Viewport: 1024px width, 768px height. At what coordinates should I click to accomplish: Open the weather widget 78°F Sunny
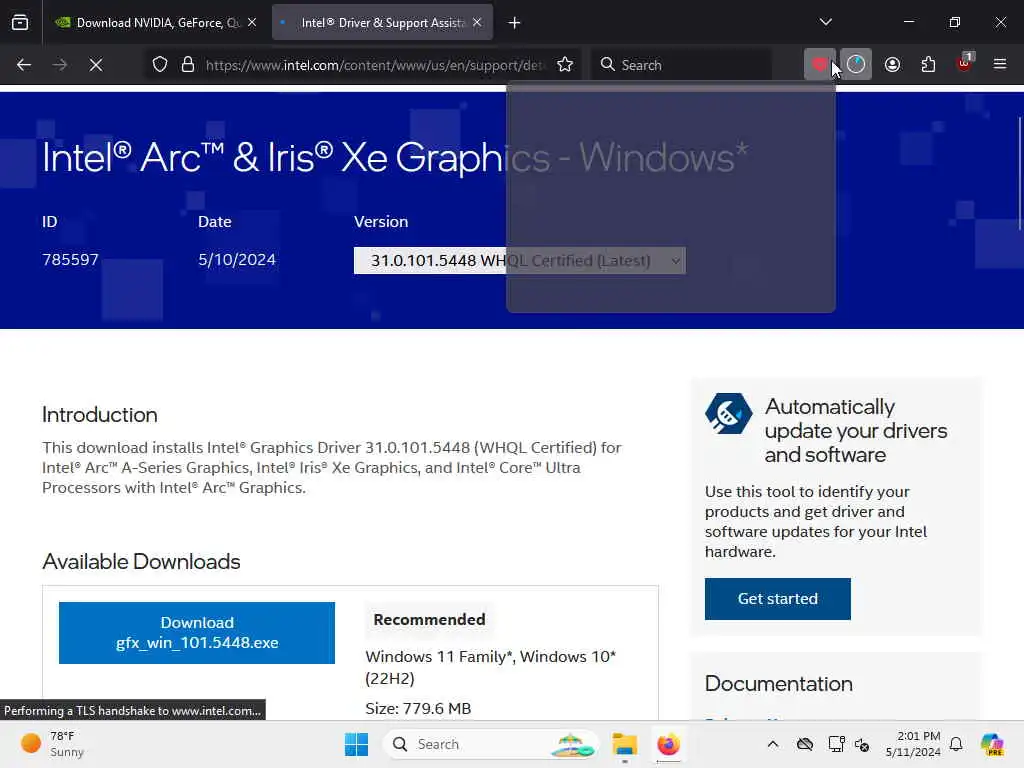(x=53, y=744)
